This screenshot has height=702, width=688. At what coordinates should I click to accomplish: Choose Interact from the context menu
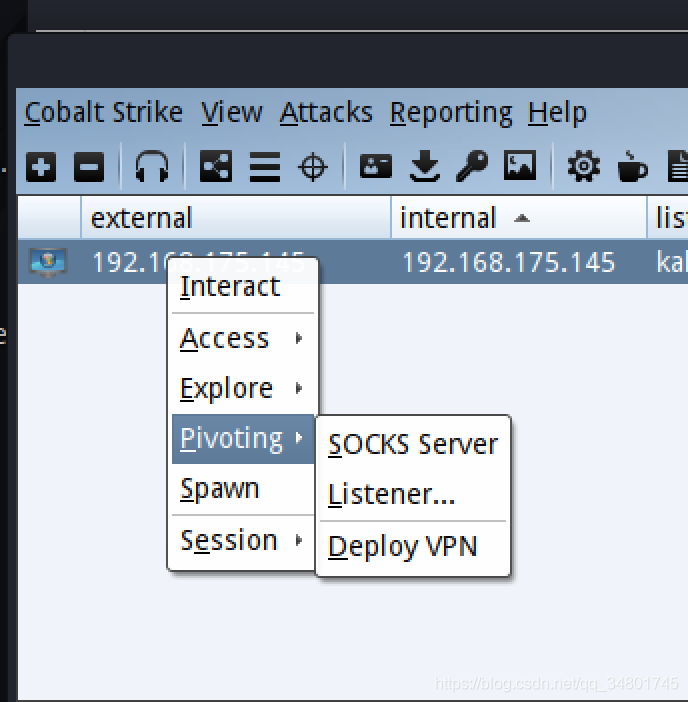point(243,287)
